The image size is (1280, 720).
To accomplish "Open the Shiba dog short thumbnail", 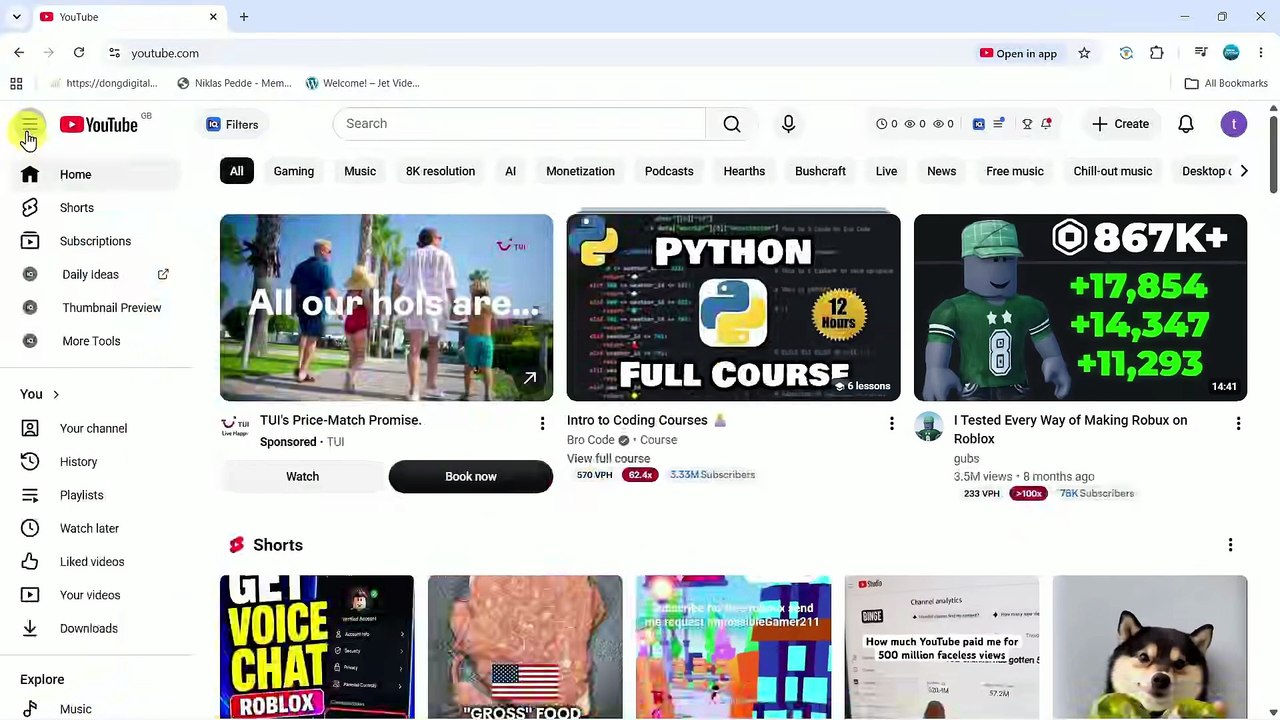I will click(x=1150, y=647).
